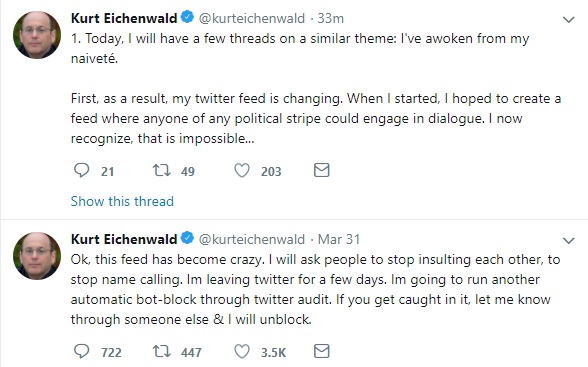Reply to the first tweet about threads
This screenshot has height=367, width=588.
[x=81, y=171]
